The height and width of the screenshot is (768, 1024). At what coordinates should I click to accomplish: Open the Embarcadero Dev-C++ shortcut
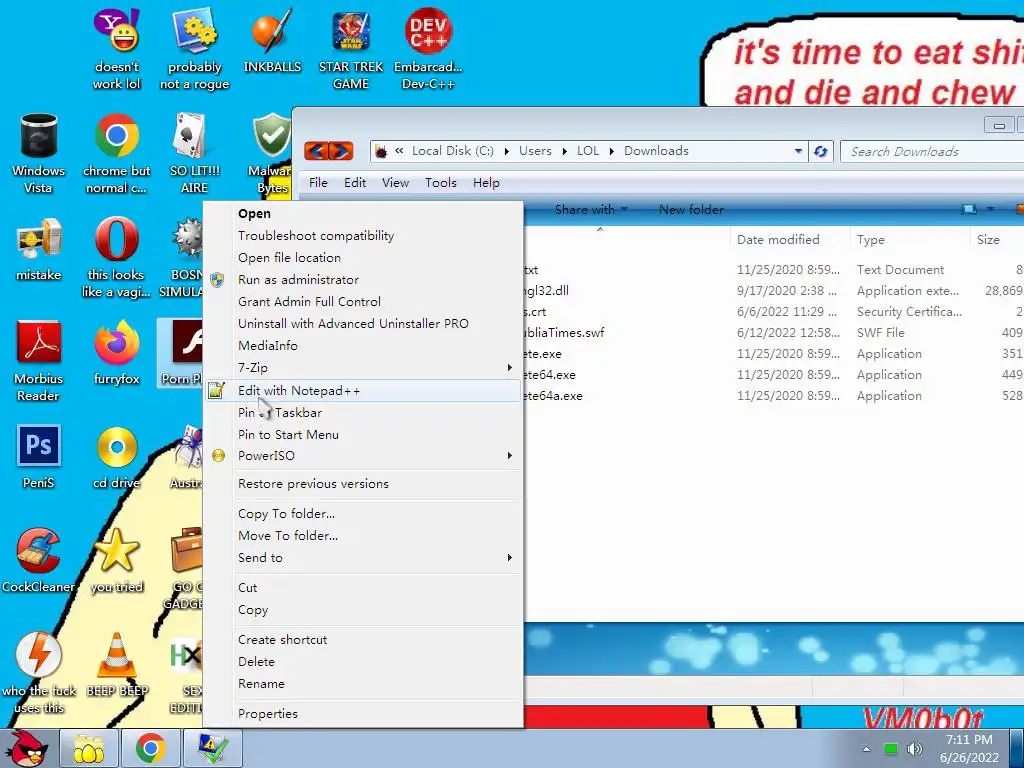428,49
